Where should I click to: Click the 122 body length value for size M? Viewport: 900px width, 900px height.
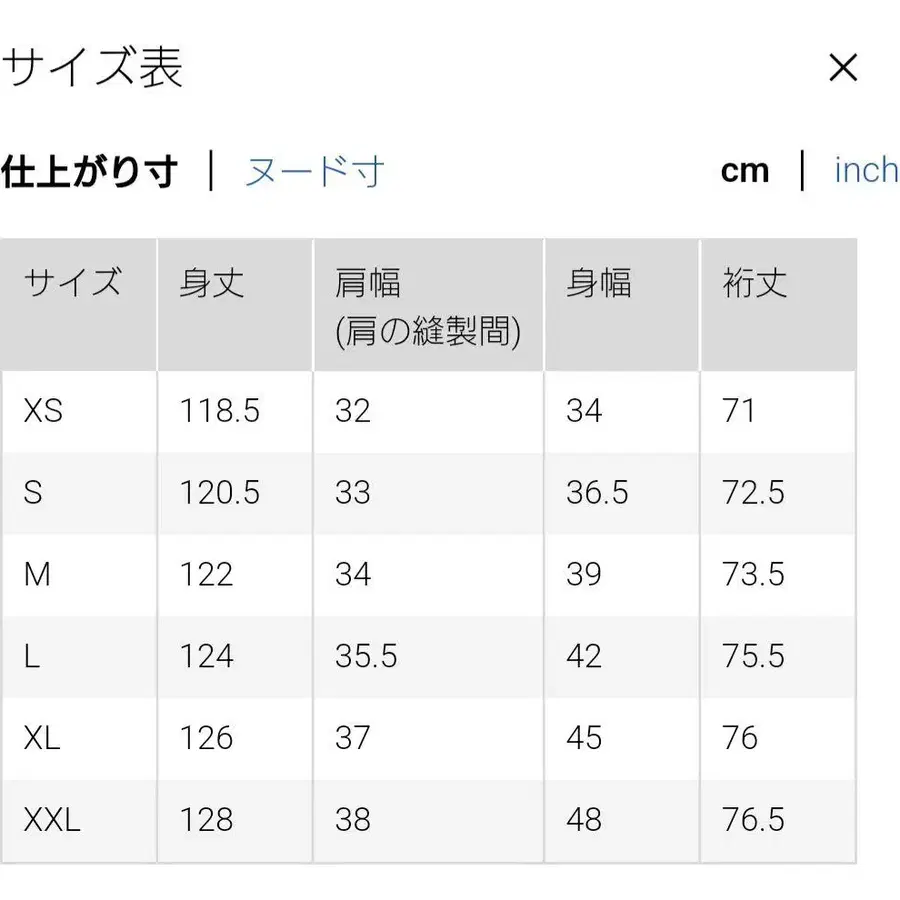point(205,575)
